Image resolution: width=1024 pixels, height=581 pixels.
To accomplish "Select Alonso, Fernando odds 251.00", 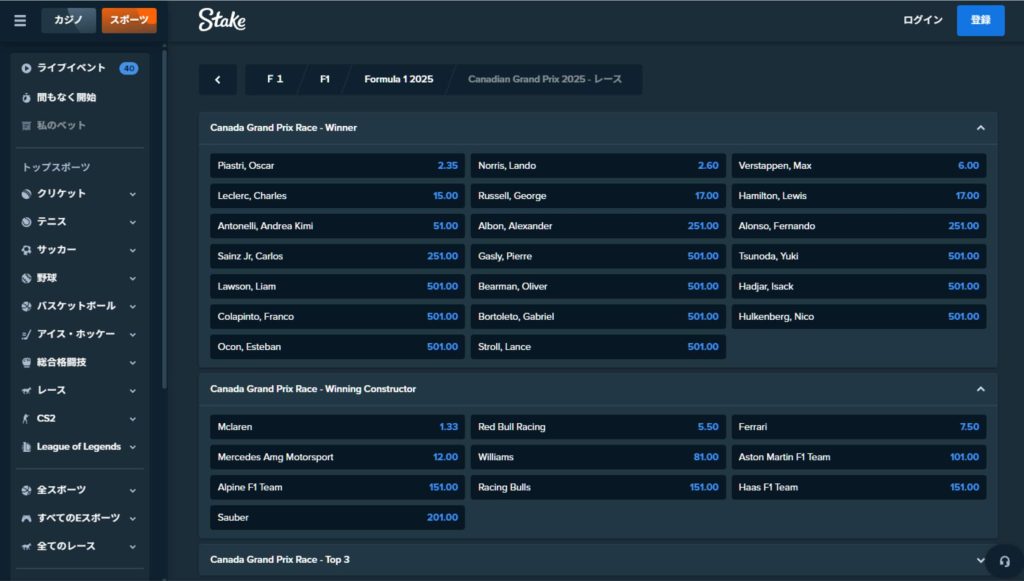I will click(x=859, y=226).
